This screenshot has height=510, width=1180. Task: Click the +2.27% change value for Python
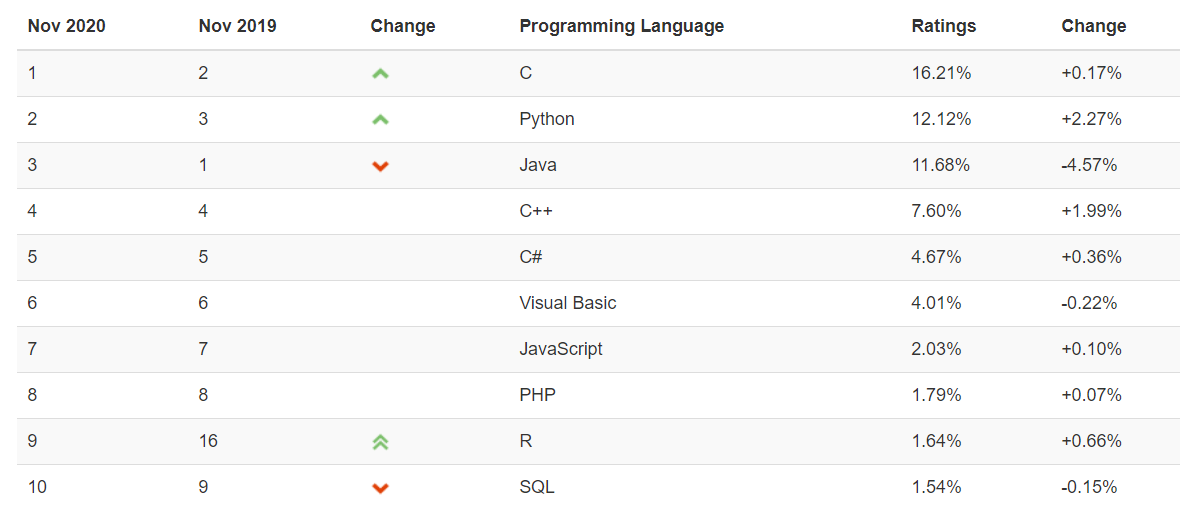[x=1091, y=120]
